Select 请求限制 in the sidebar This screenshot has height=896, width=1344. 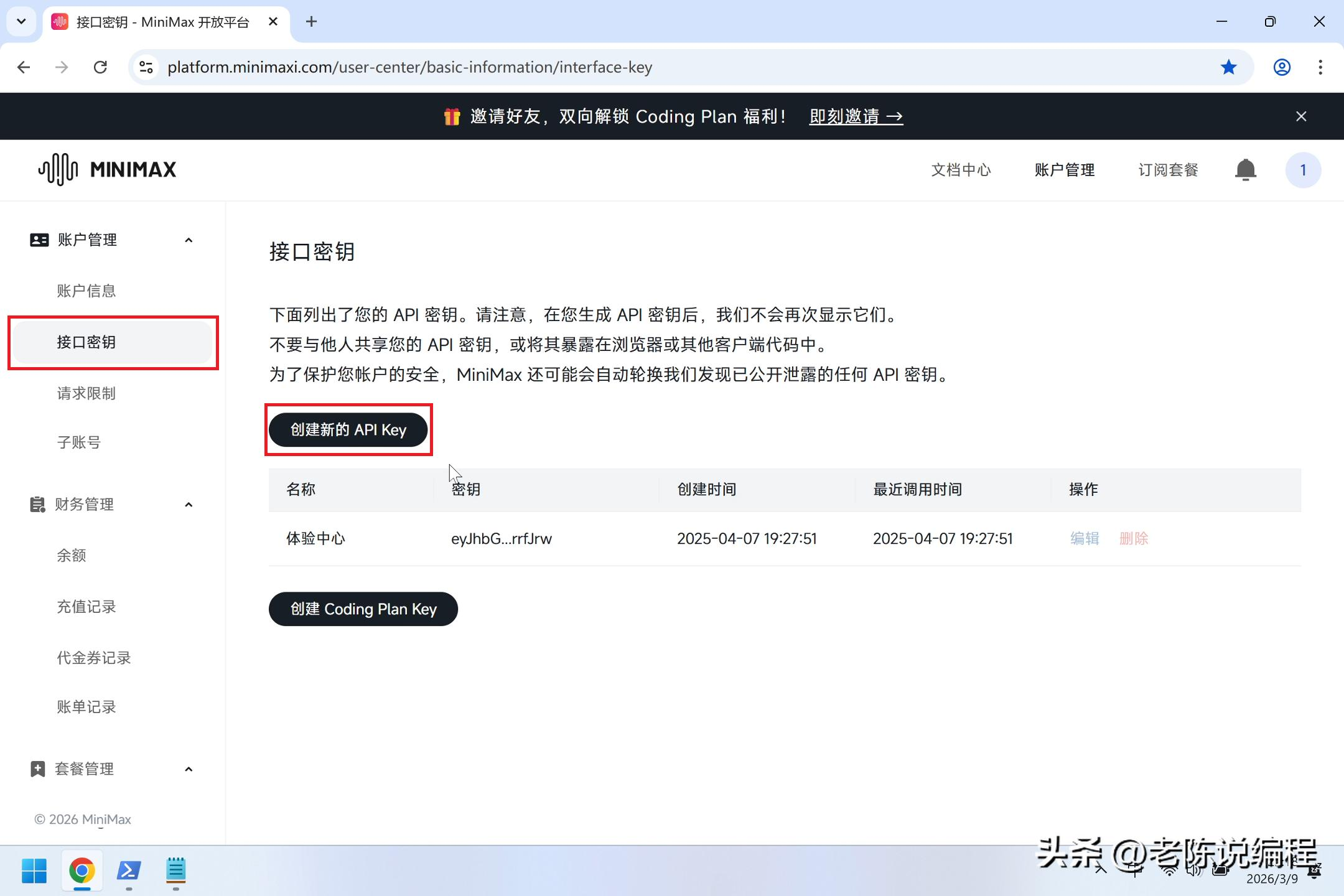click(x=86, y=393)
